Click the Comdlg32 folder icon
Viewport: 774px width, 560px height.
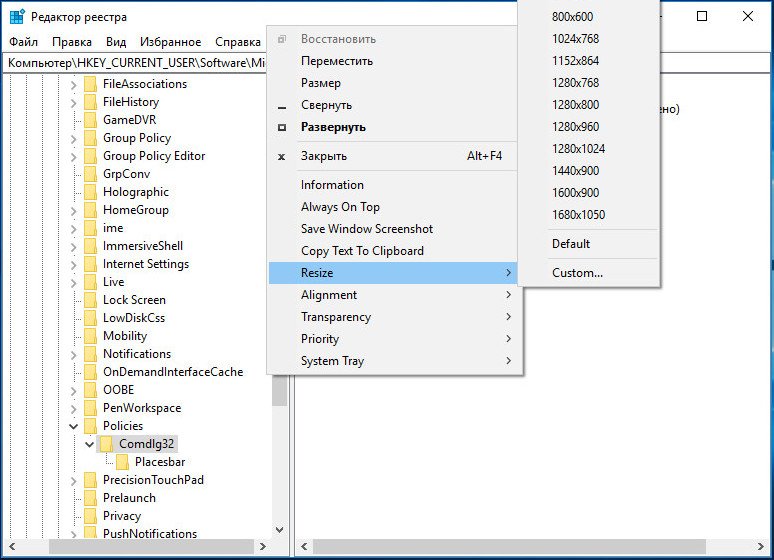pos(107,444)
